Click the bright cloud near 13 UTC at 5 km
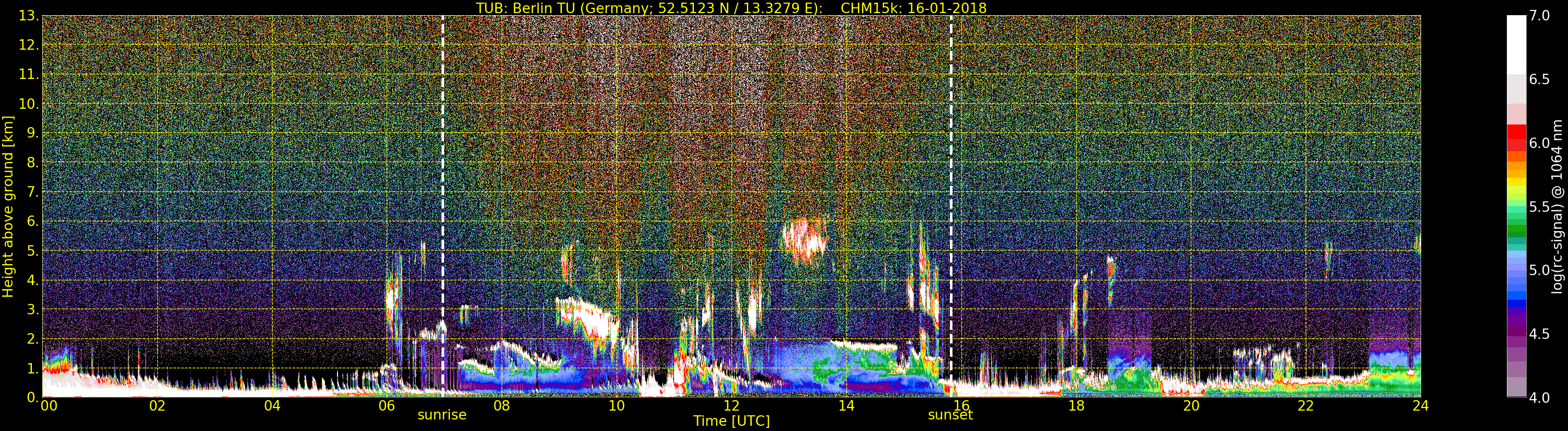The image size is (1568, 431). coord(805,240)
